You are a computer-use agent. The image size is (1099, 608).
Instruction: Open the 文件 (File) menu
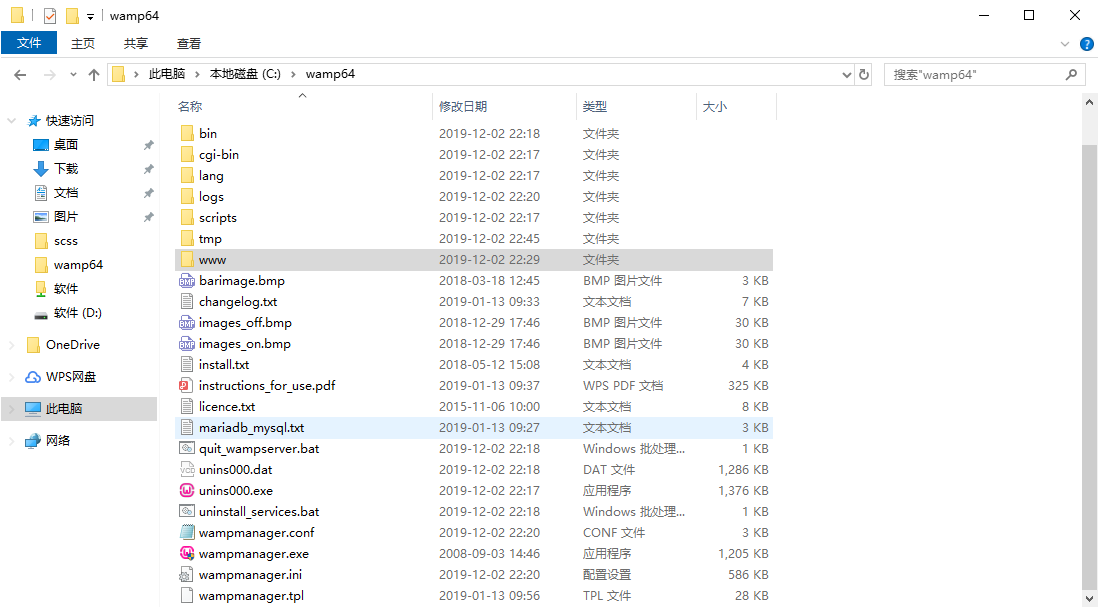(x=29, y=43)
